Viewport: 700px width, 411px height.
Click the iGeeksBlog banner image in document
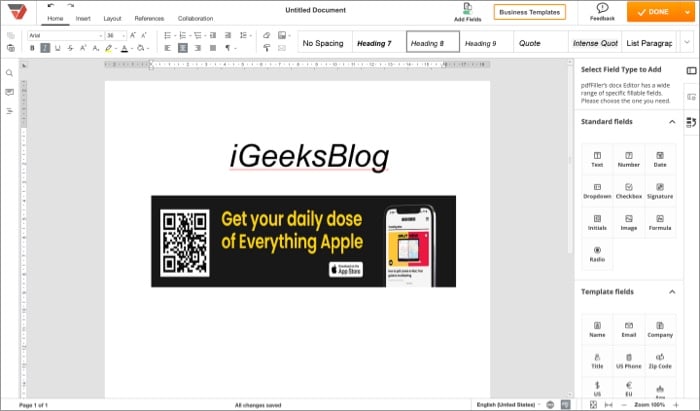coord(304,241)
